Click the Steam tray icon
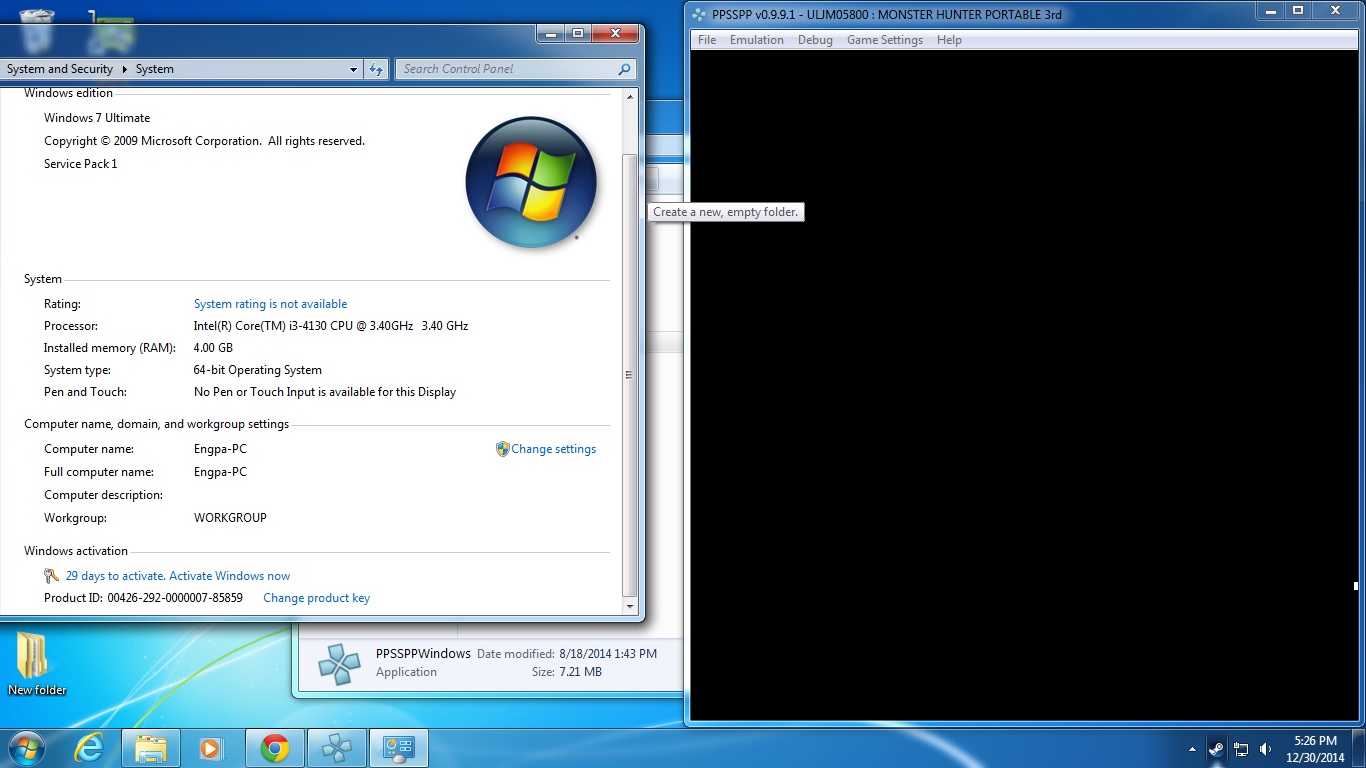 (x=1216, y=748)
